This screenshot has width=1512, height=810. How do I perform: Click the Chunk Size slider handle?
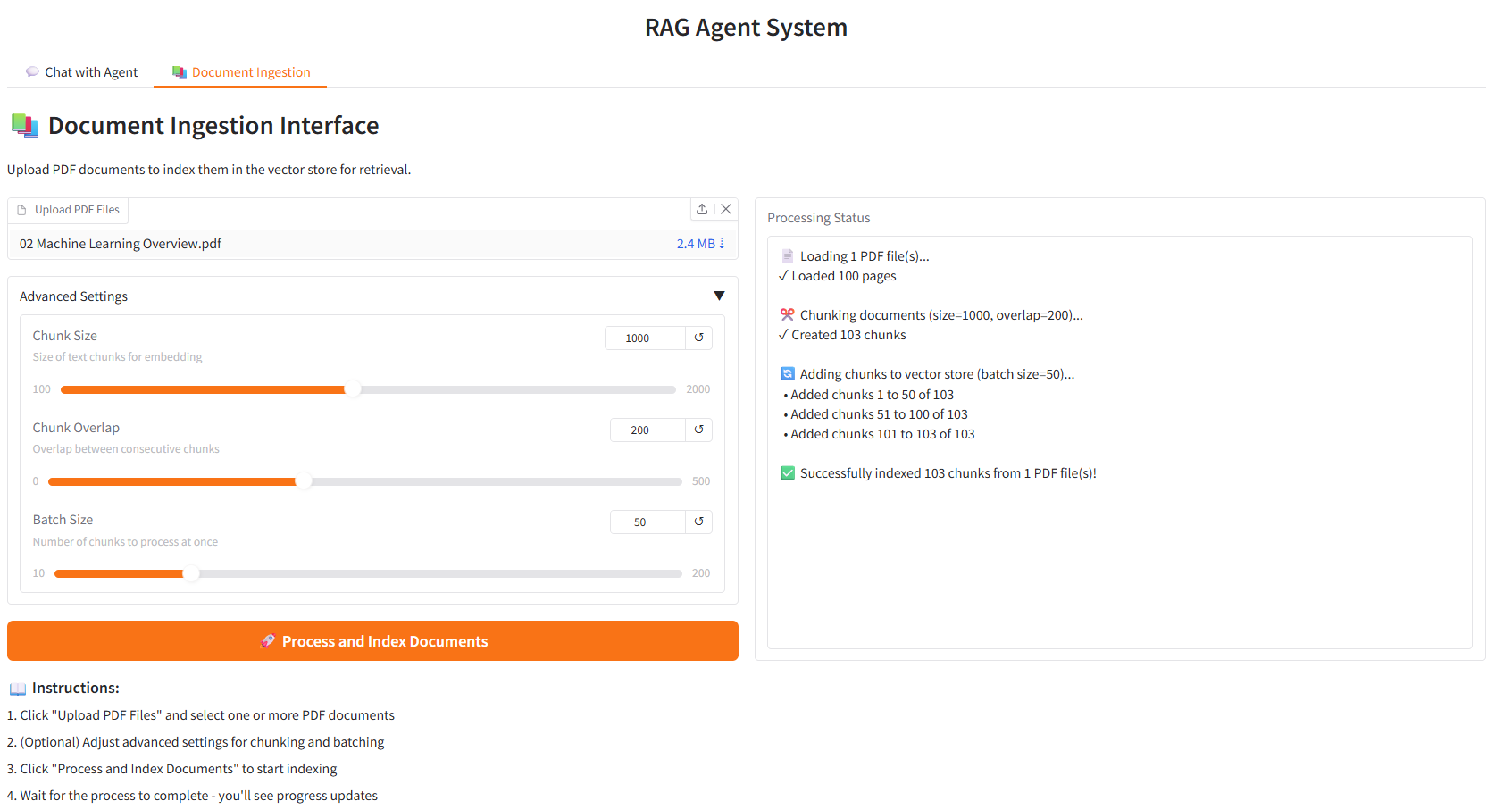353,389
